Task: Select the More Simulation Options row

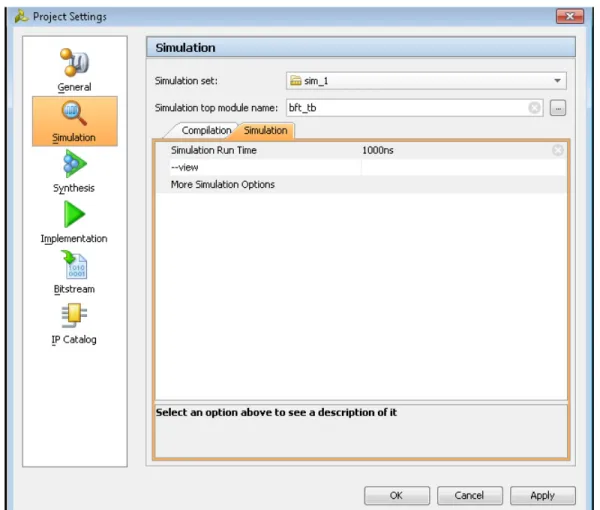Action: point(361,185)
